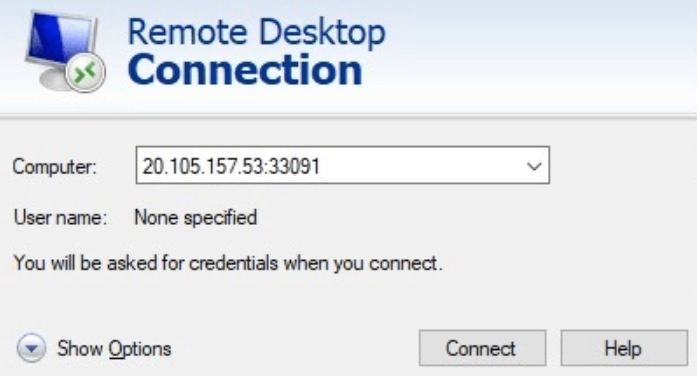Click the User name label
The image size is (697, 376).
point(60,217)
